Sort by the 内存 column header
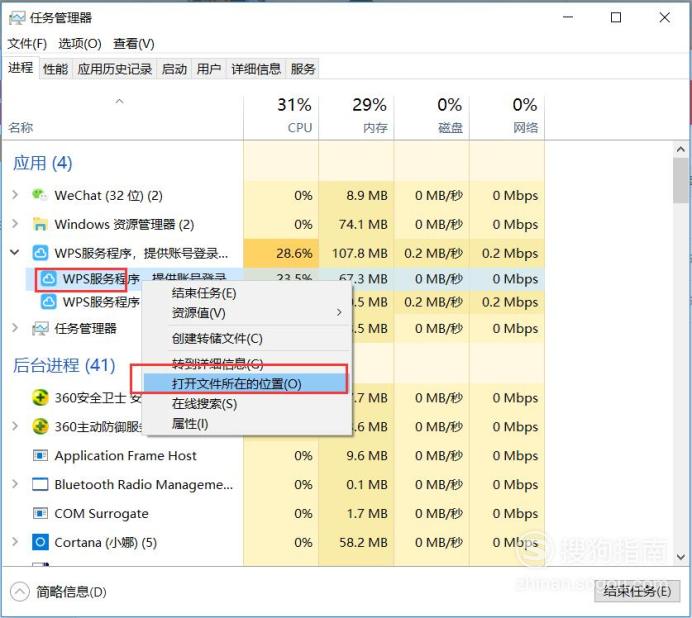 point(357,116)
